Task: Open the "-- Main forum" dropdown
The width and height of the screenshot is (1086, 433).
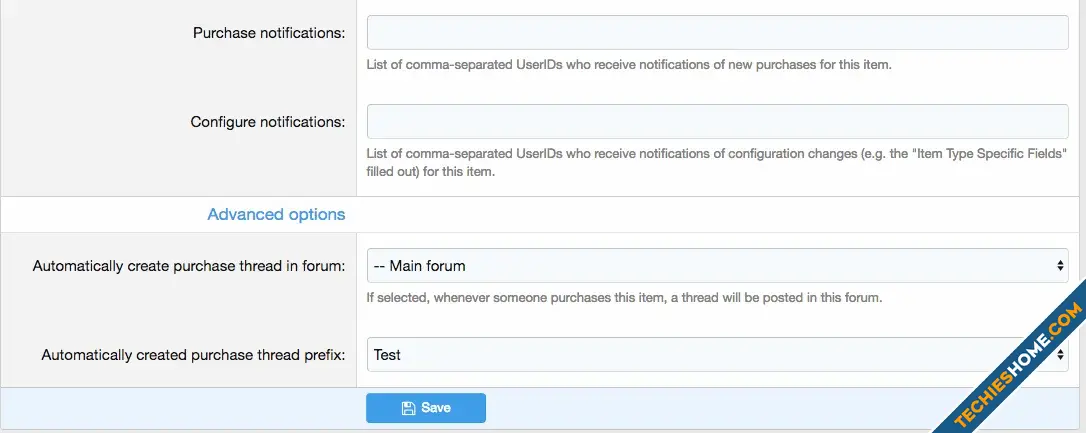Action: pyautogui.click(x=718, y=265)
